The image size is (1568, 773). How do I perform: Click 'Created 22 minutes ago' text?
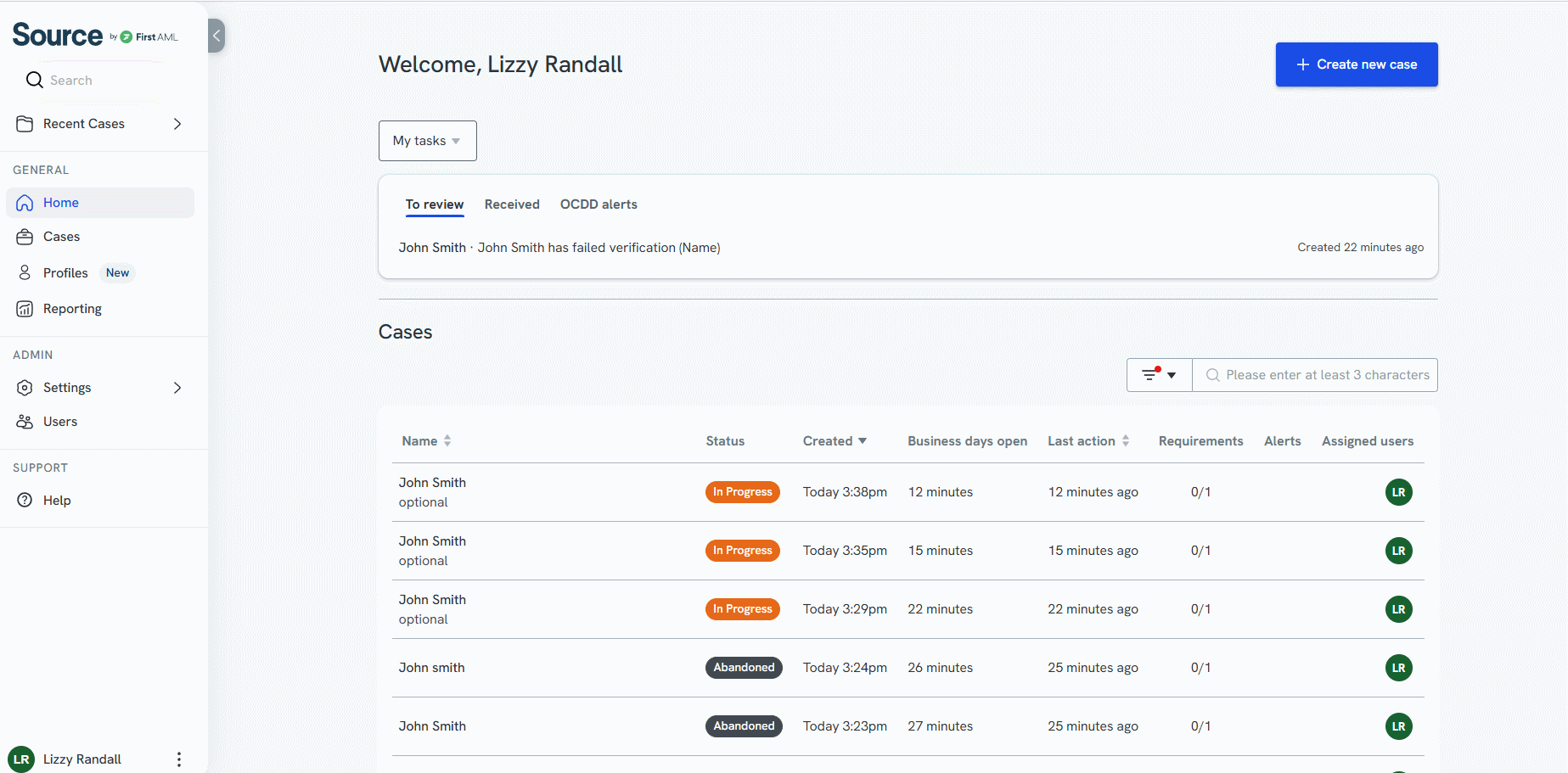pos(1360,248)
